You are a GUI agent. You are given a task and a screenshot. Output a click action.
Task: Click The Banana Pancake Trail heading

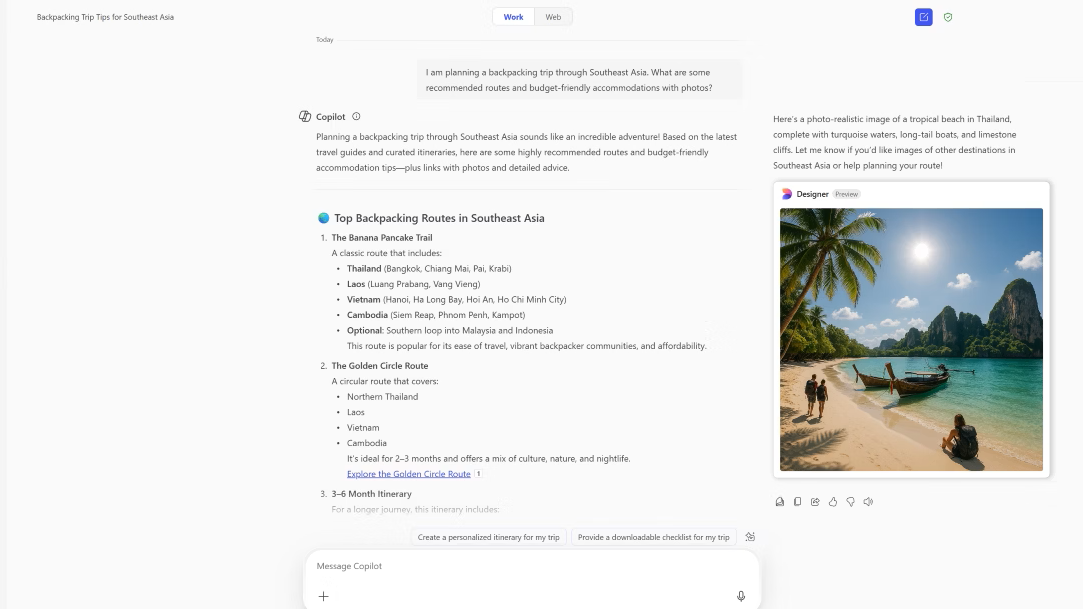(382, 238)
